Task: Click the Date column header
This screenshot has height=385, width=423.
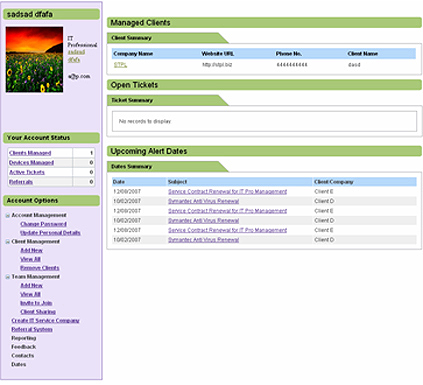Action: pos(119,182)
